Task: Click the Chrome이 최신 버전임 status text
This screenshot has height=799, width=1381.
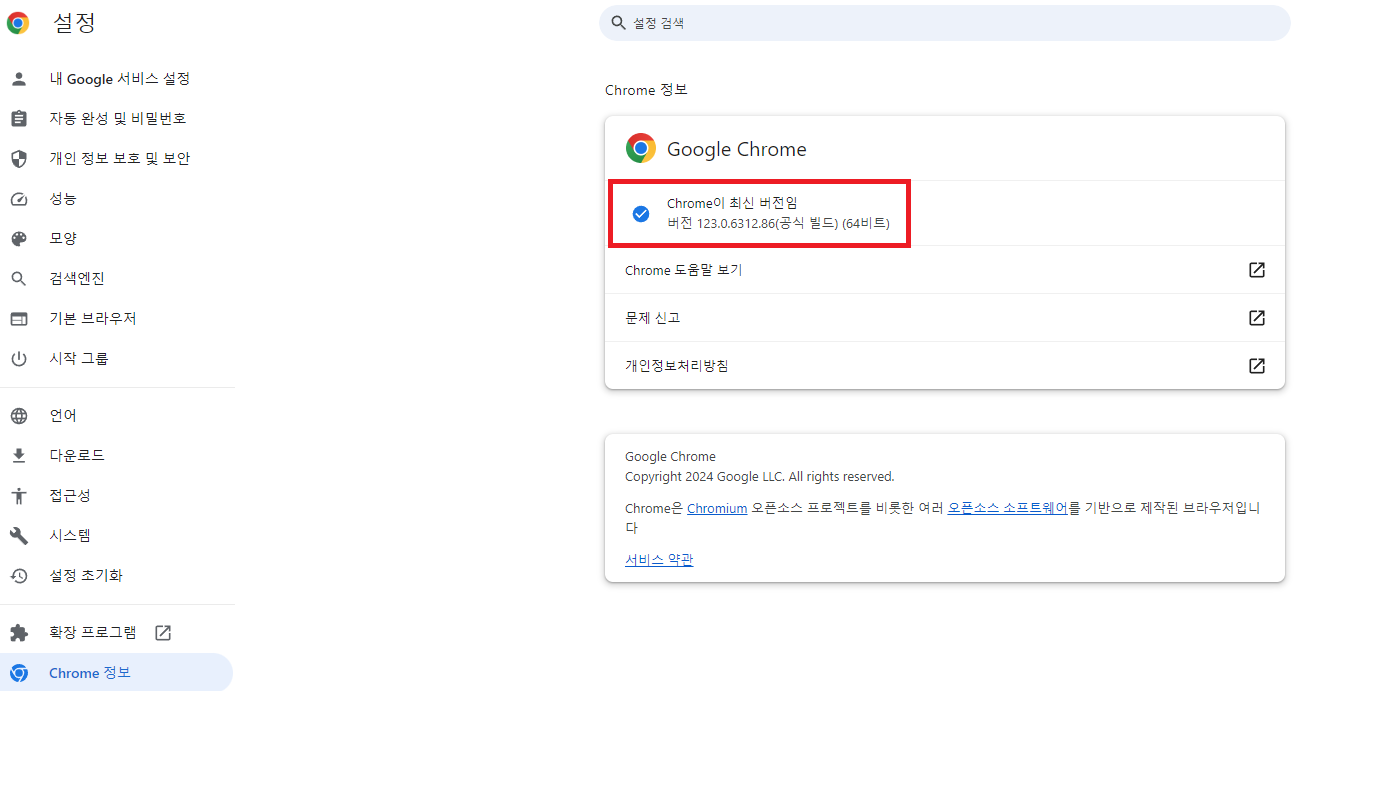Action: [x=732, y=203]
